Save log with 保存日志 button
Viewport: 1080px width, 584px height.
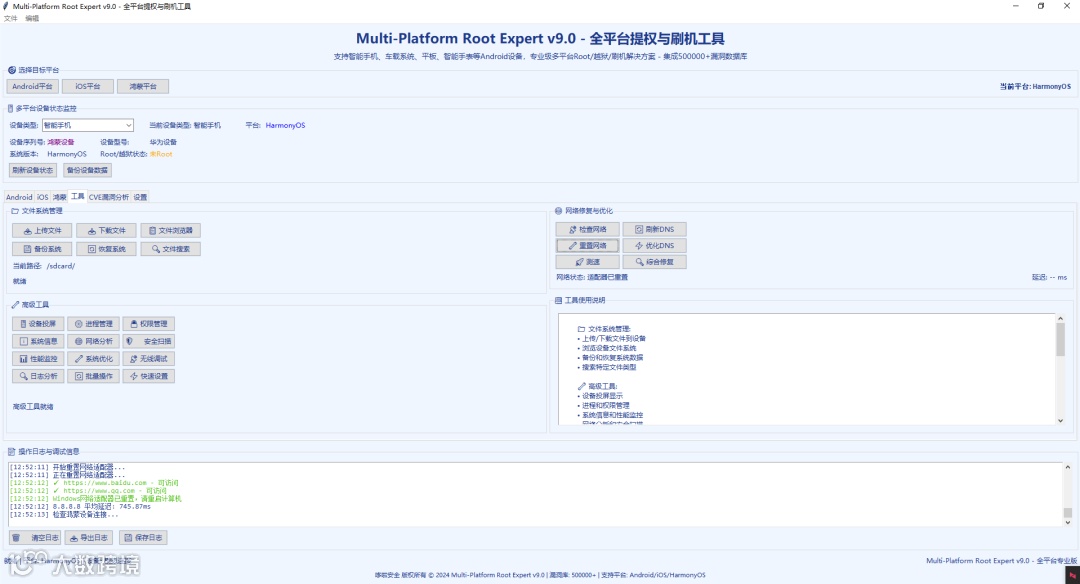click(x=143, y=537)
